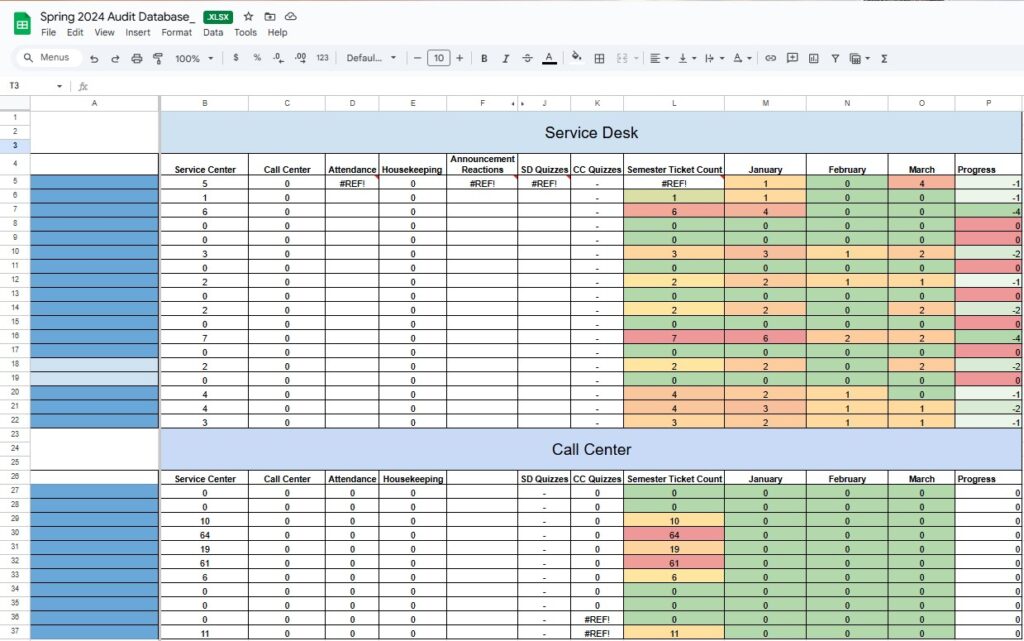This screenshot has height=641, width=1024.
Task: Open the Format menu
Action: pyautogui.click(x=176, y=32)
